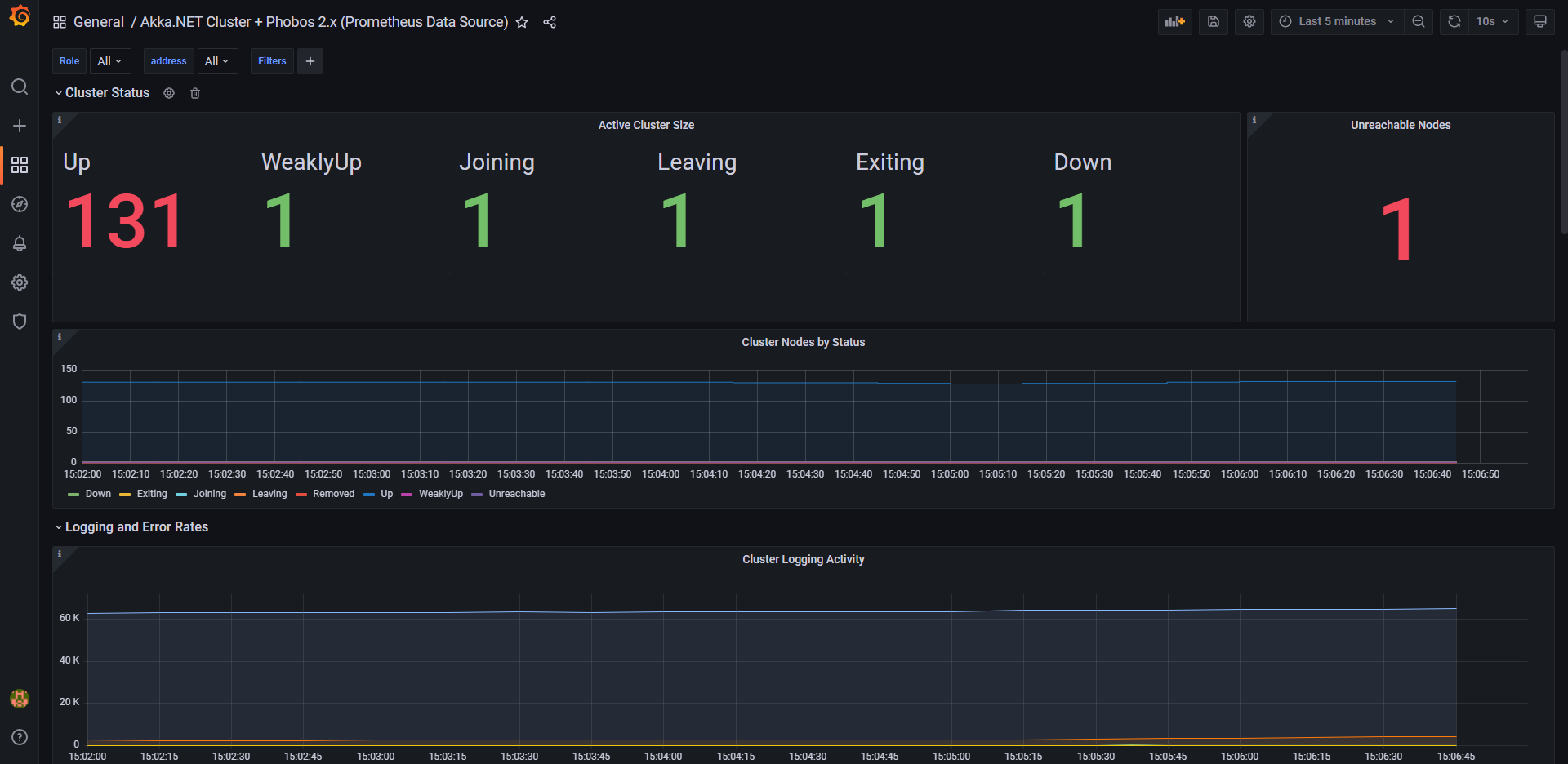
Task: Click the WeaklyUp stat label
Action: tap(311, 162)
